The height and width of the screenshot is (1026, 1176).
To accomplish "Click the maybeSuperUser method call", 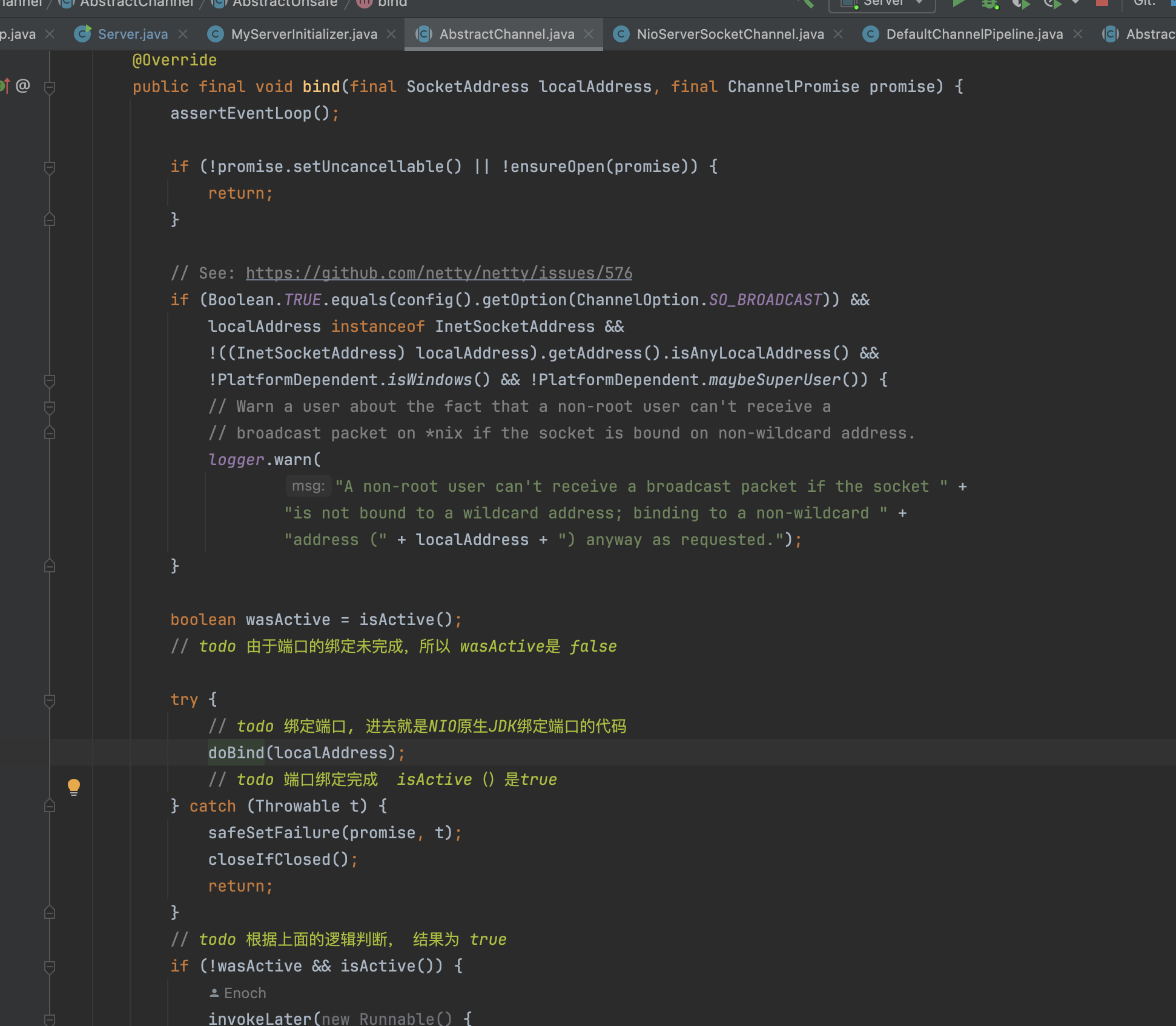I will 775,380.
